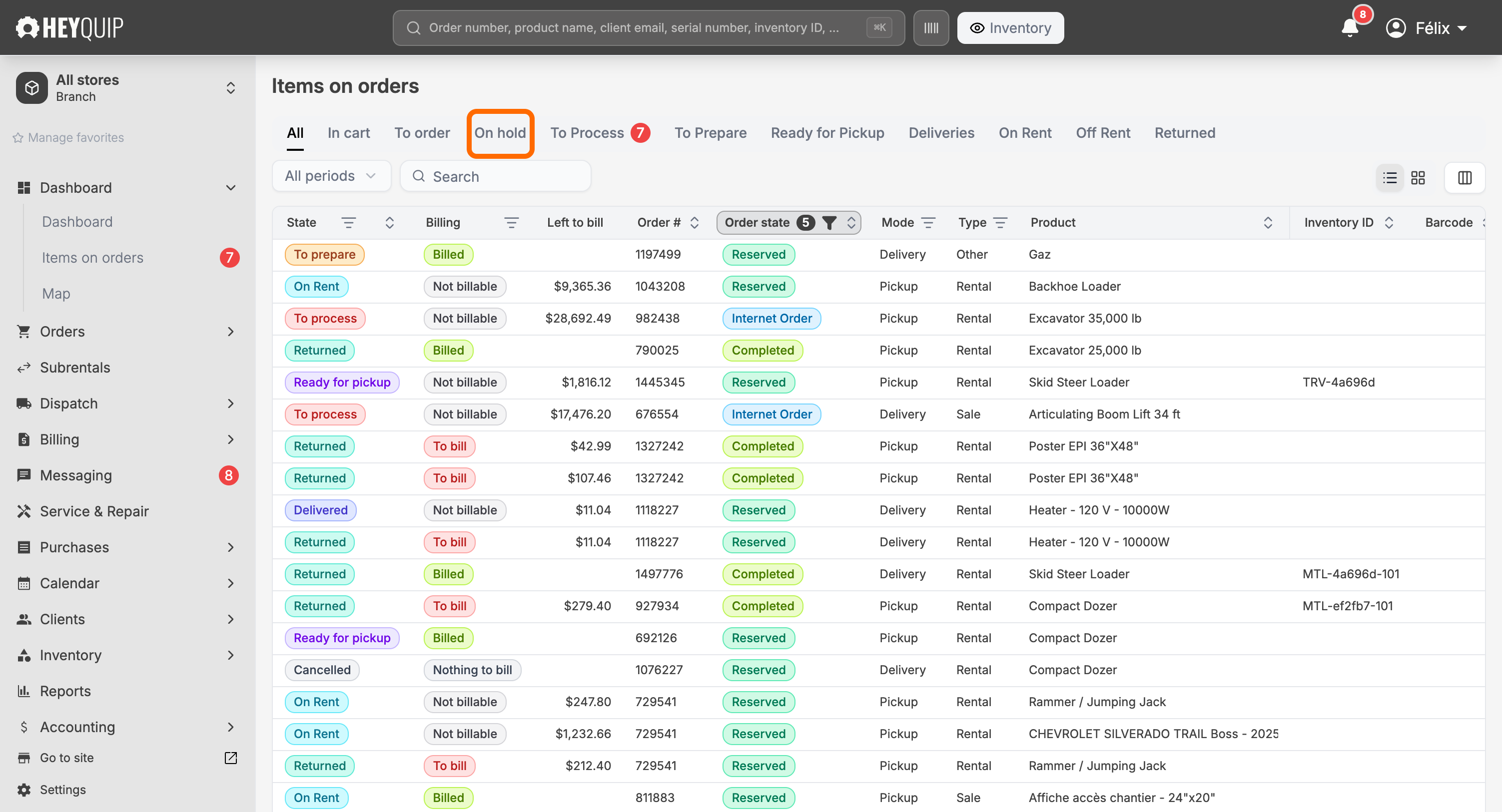Image resolution: width=1502 pixels, height=812 pixels.
Task: Open the All periods dropdown
Action: coord(331,176)
